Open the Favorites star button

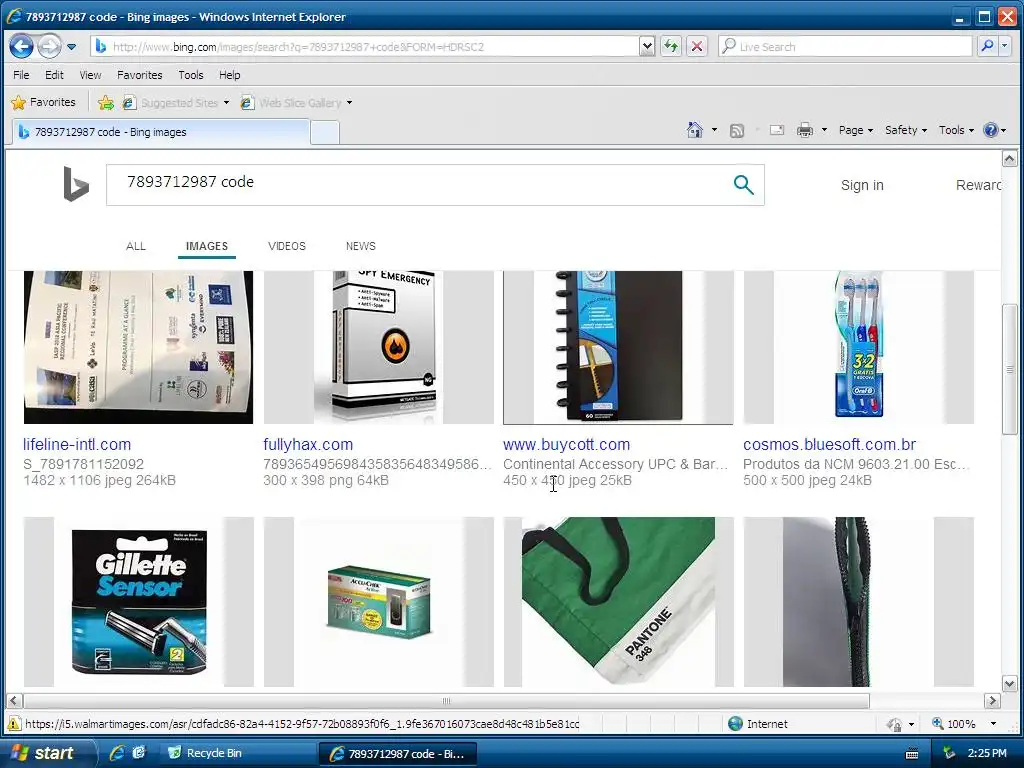44,103
